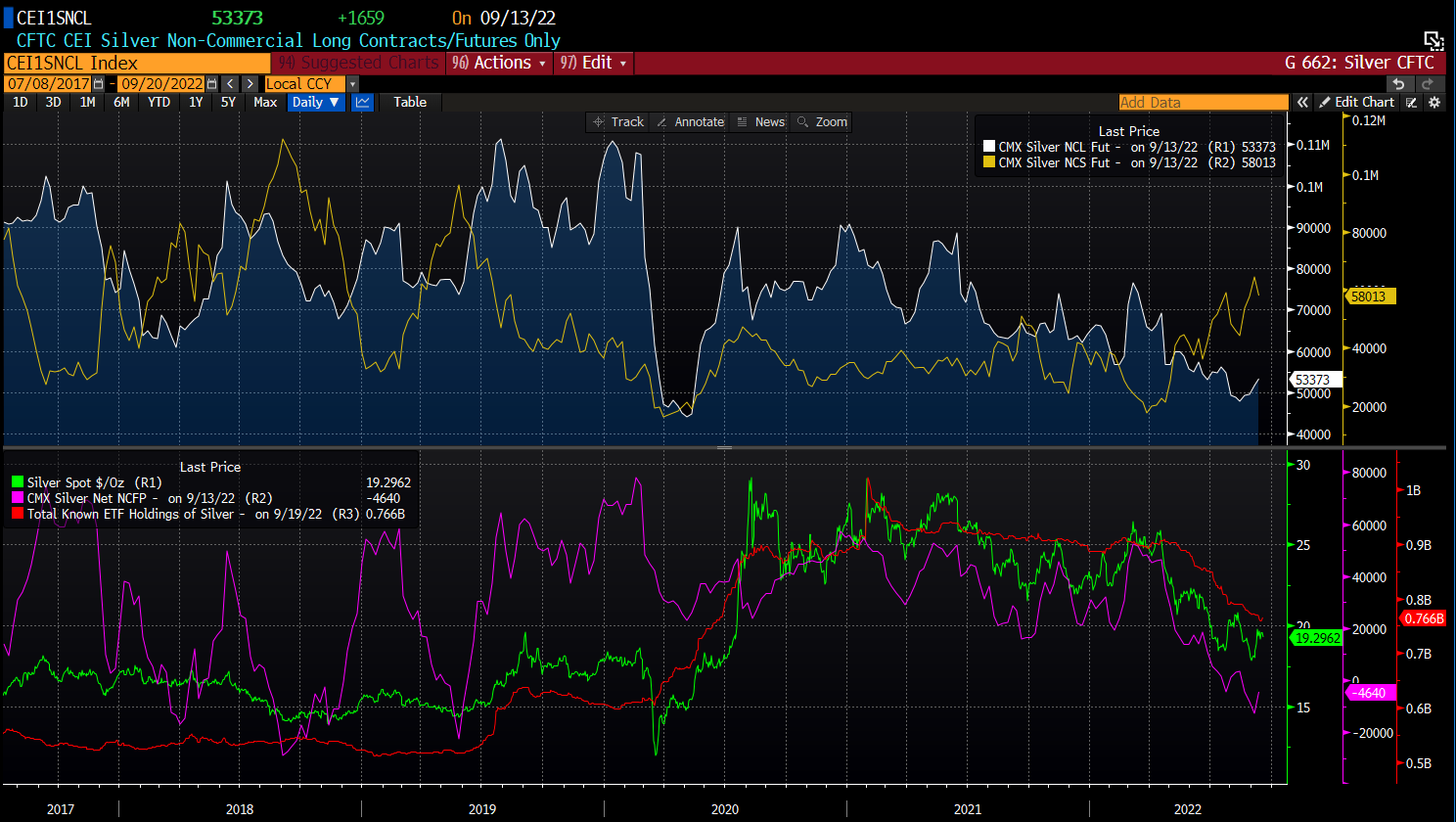This screenshot has height=822, width=1456.
Task: Click the white CMX Silver NCL legend swatch
Action: pyautogui.click(x=988, y=147)
